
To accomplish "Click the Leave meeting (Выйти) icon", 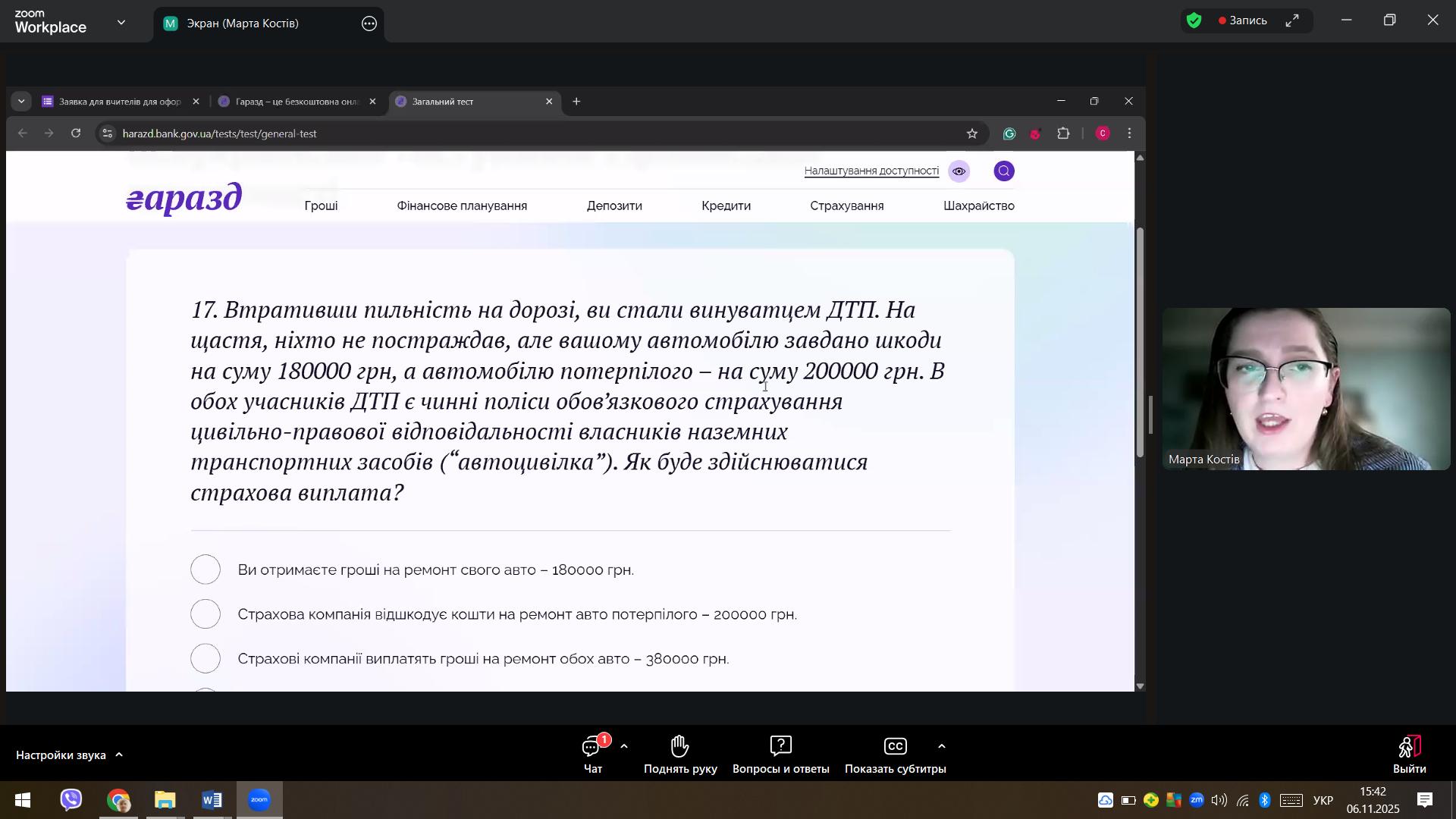I will [1409, 747].
